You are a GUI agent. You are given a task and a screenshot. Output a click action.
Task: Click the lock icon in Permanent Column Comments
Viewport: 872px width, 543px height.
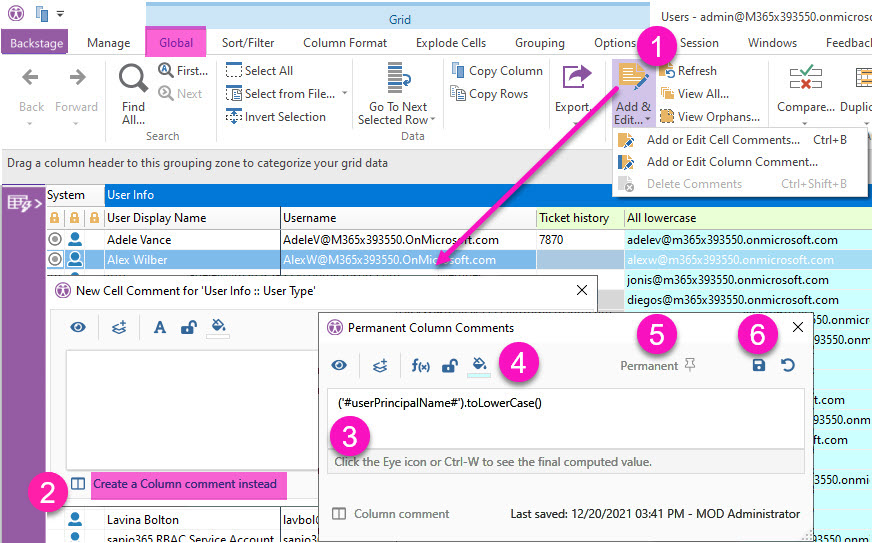450,366
